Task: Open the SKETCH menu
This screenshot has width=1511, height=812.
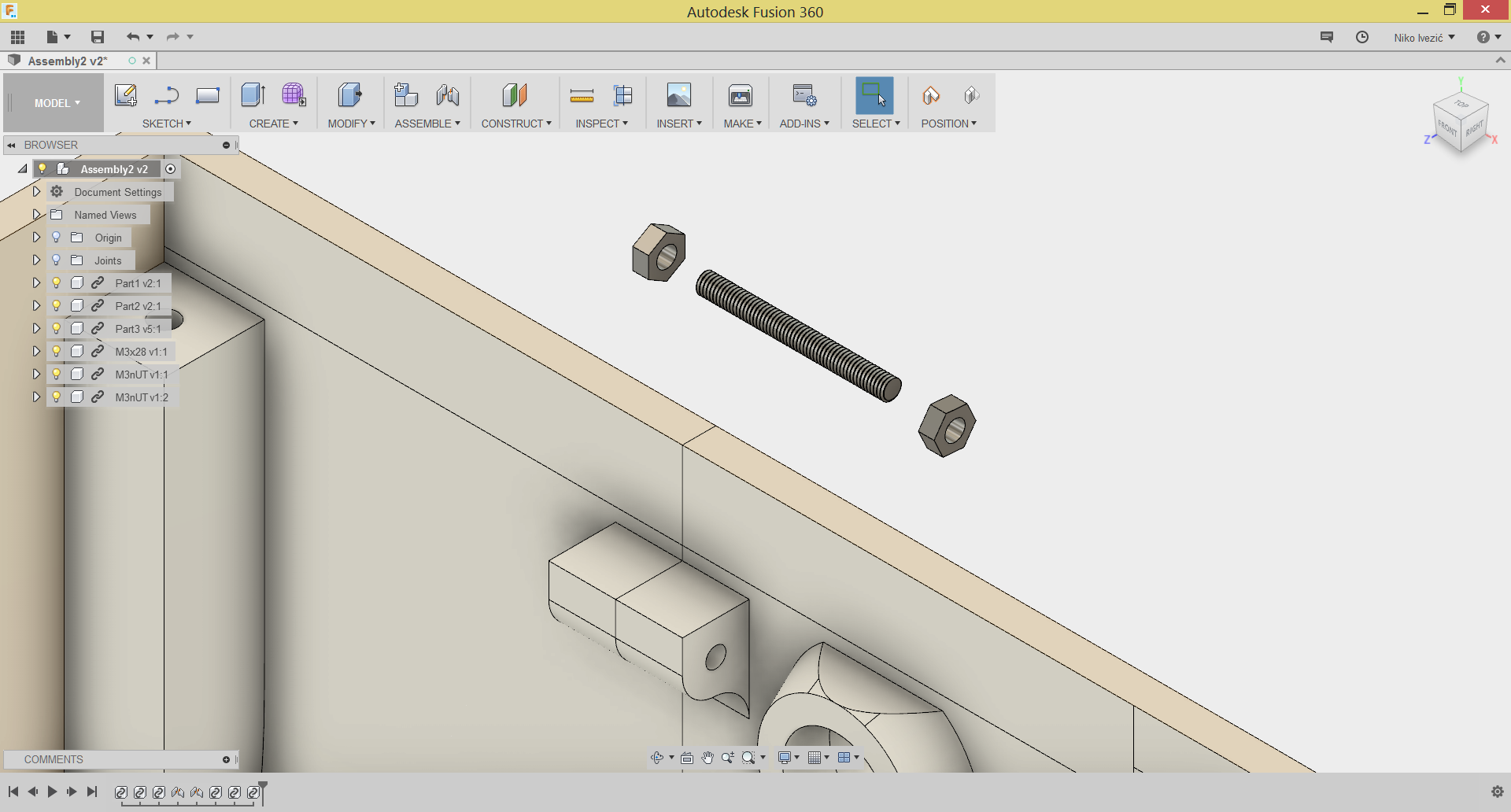Action: pyautogui.click(x=167, y=124)
